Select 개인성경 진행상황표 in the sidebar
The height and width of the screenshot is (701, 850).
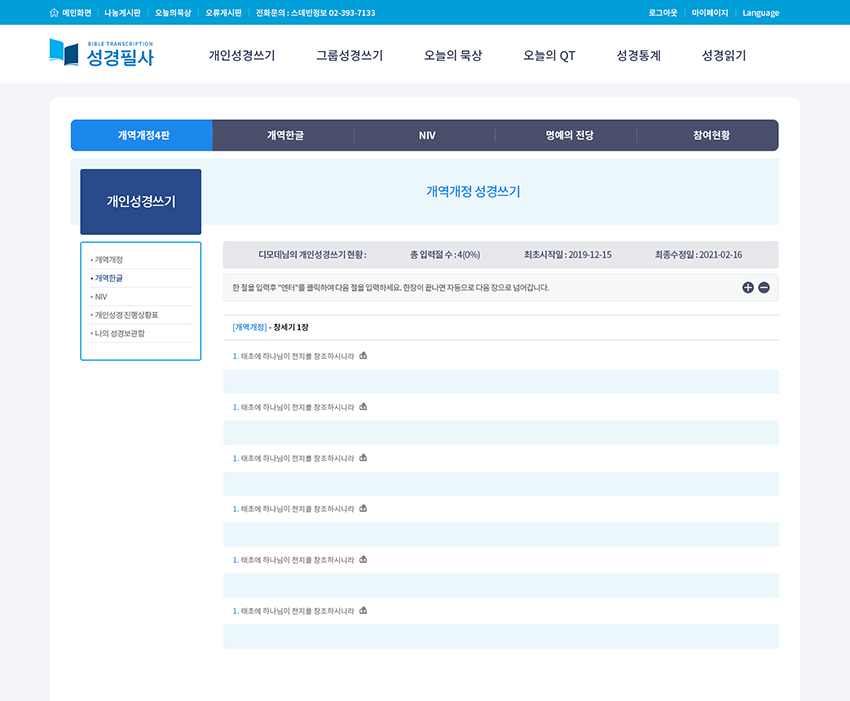click(126, 315)
